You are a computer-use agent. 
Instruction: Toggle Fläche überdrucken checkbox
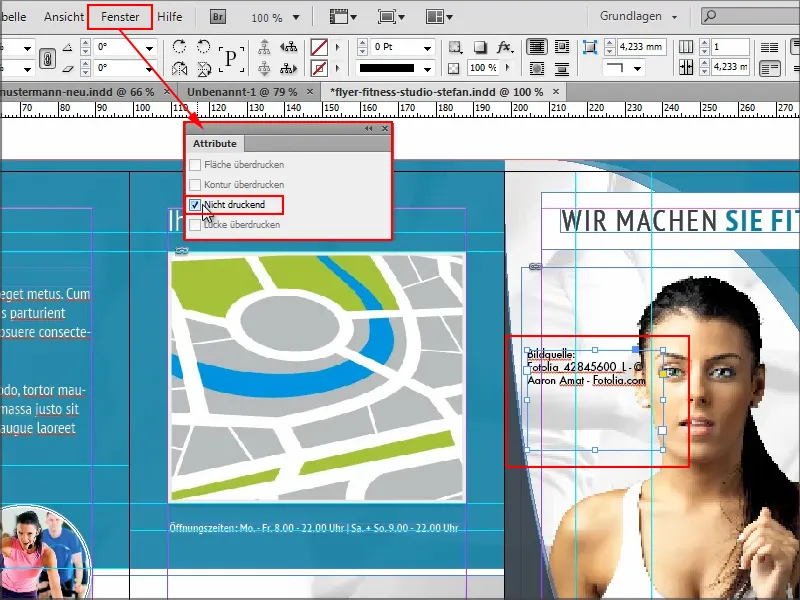[195, 165]
